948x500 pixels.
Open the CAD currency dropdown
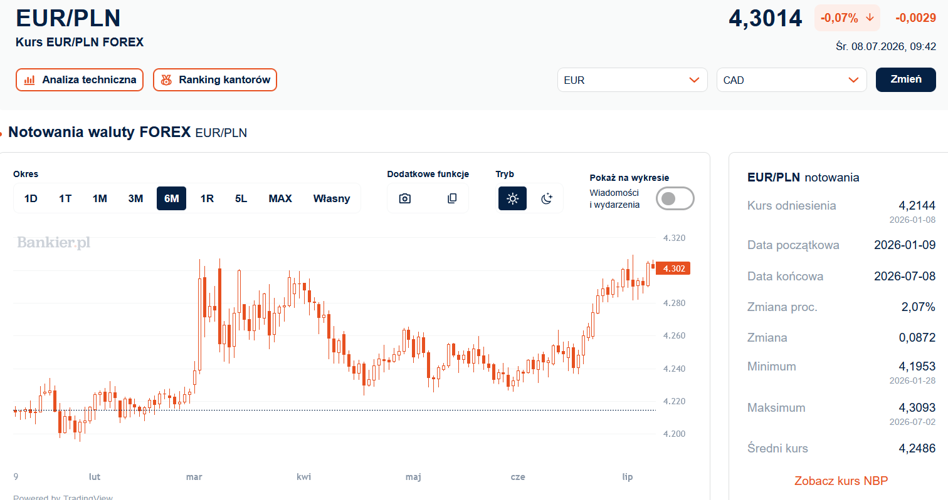[x=791, y=80]
